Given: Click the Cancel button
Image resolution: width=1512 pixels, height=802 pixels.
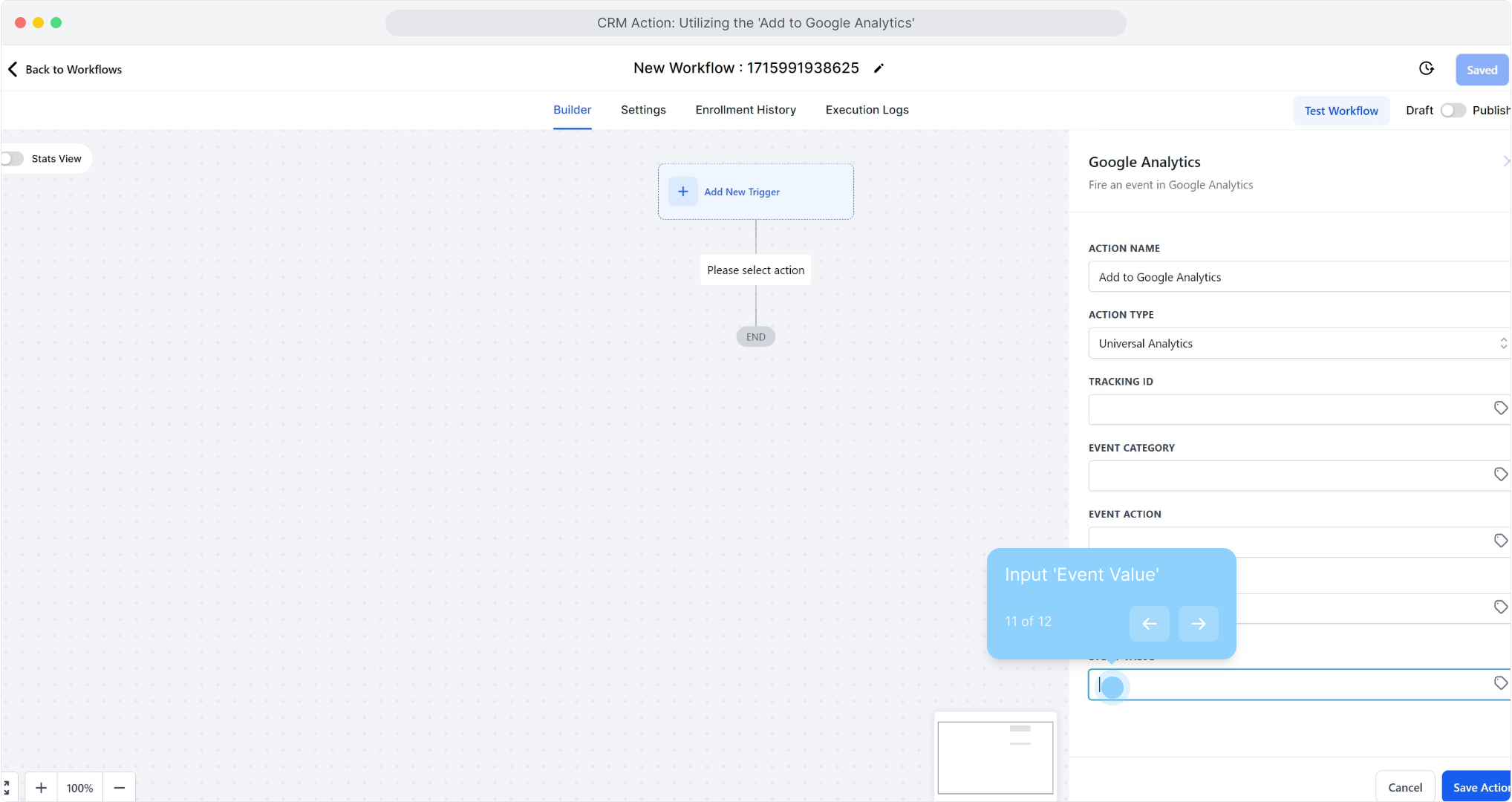Looking at the screenshot, I should point(1404,787).
